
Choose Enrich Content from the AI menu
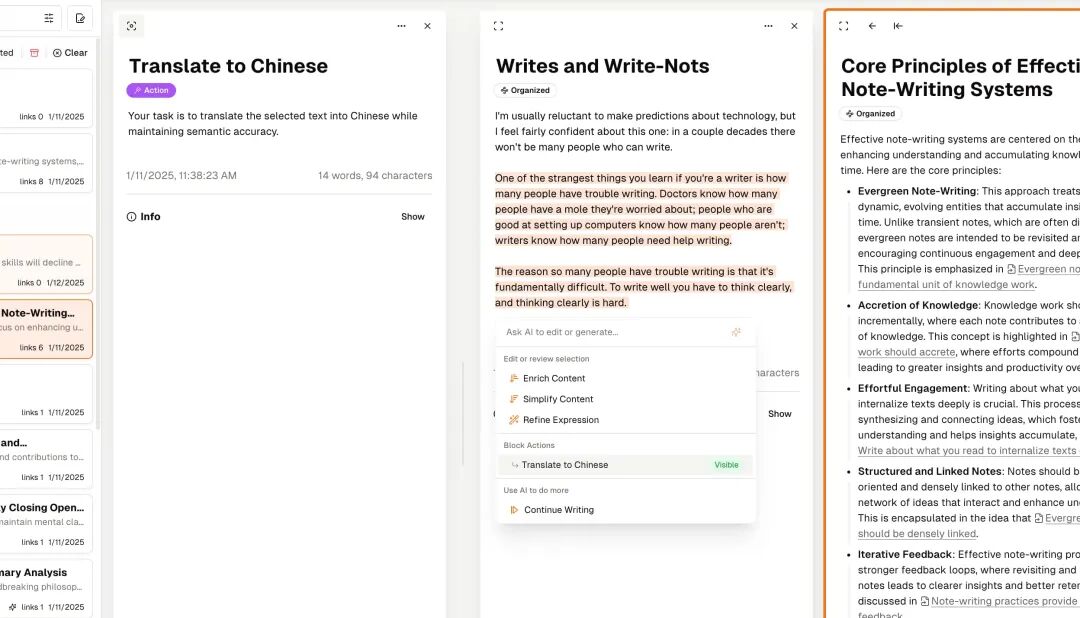tap(625, 378)
